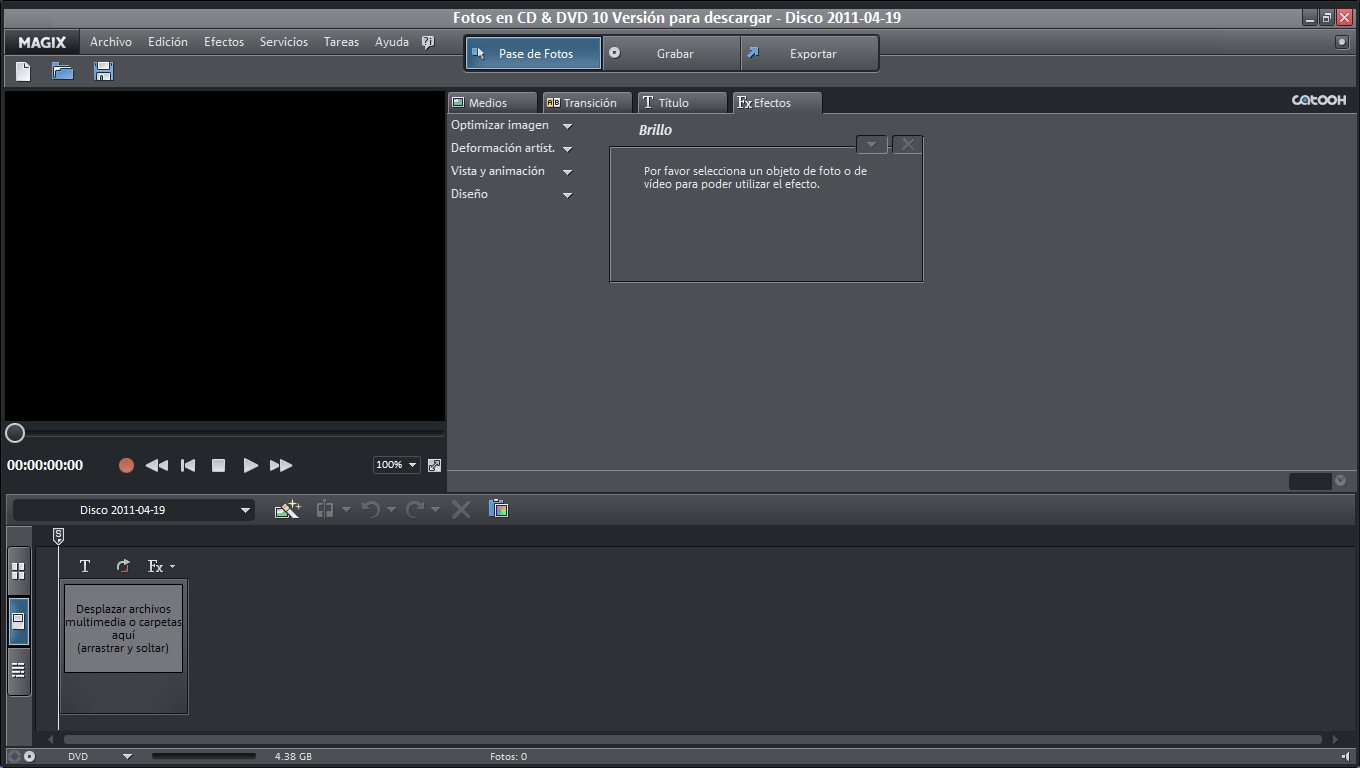Screen dimensions: 1360x768
Task: Click the preview position slider handle
Action: [15, 433]
